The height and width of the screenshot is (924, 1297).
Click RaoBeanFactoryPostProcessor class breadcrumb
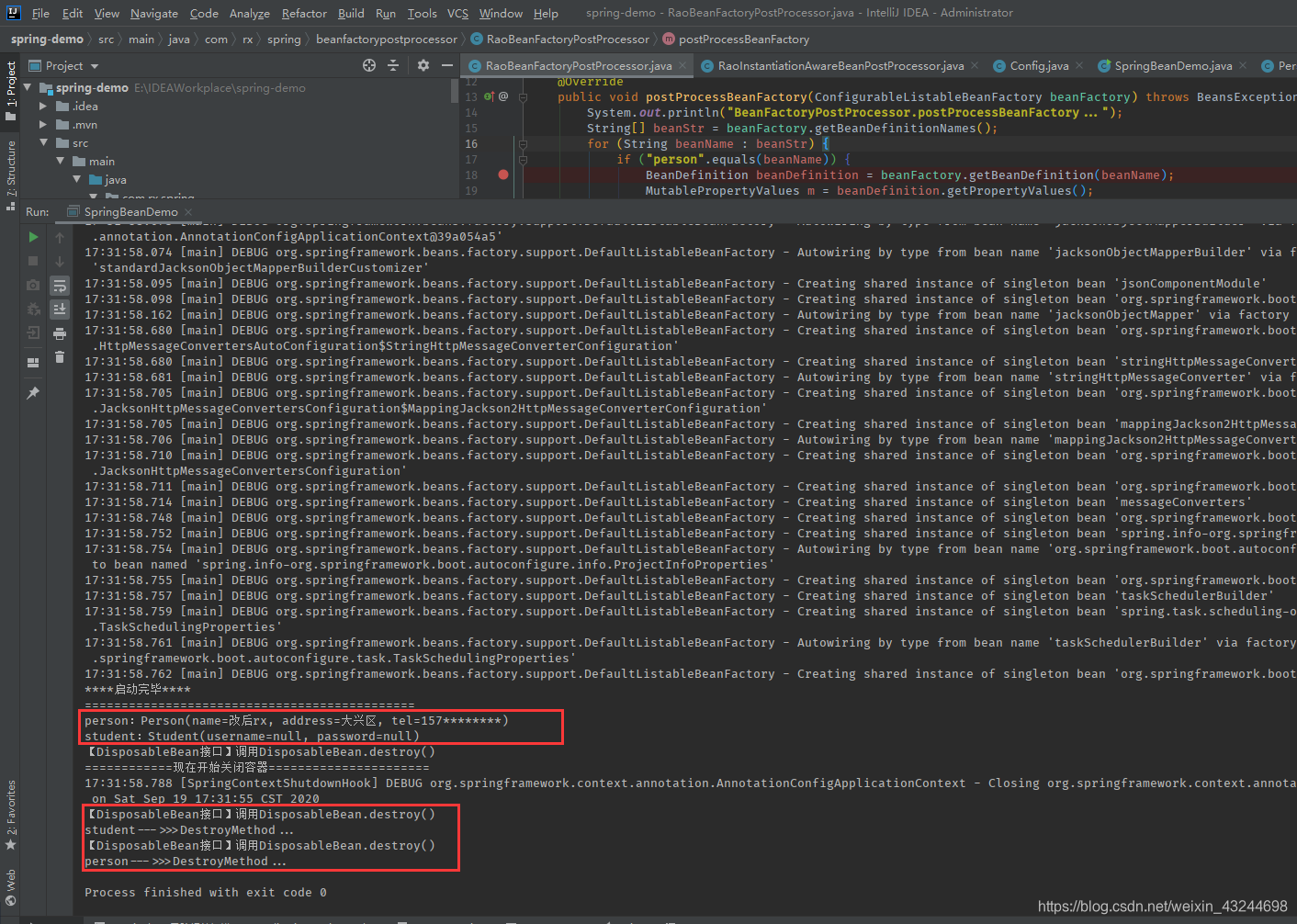tap(560, 39)
